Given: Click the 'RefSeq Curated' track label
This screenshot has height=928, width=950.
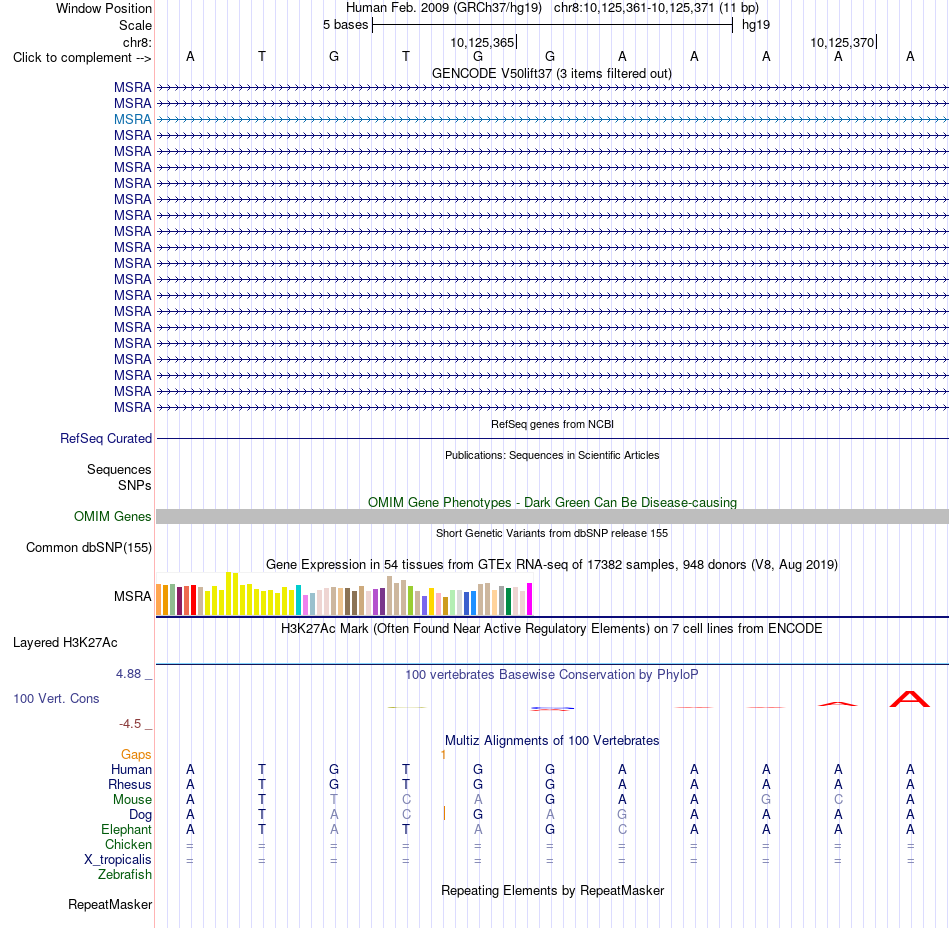Looking at the screenshot, I should coord(105,439).
